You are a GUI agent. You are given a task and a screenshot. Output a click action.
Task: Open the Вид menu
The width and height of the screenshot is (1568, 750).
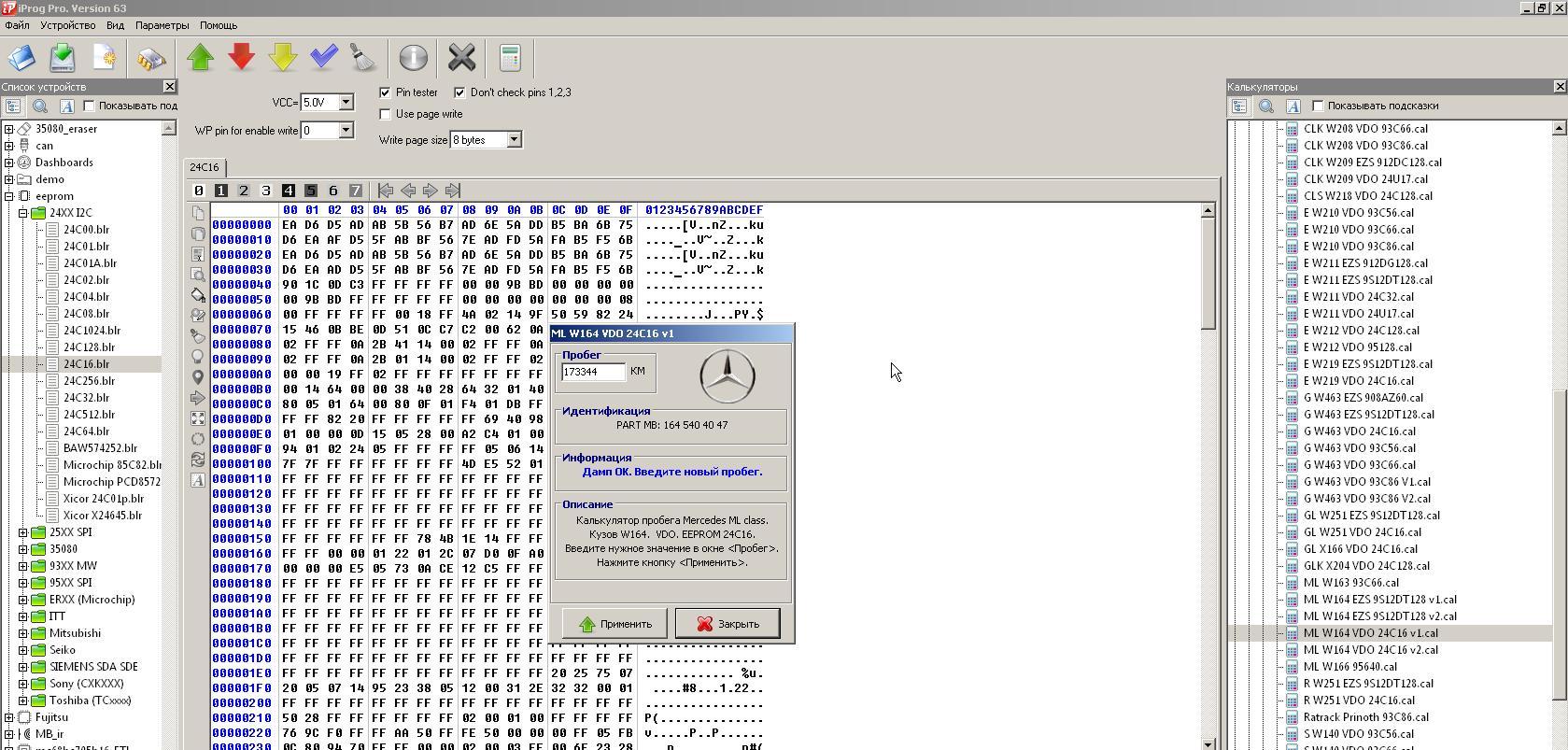(115, 25)
